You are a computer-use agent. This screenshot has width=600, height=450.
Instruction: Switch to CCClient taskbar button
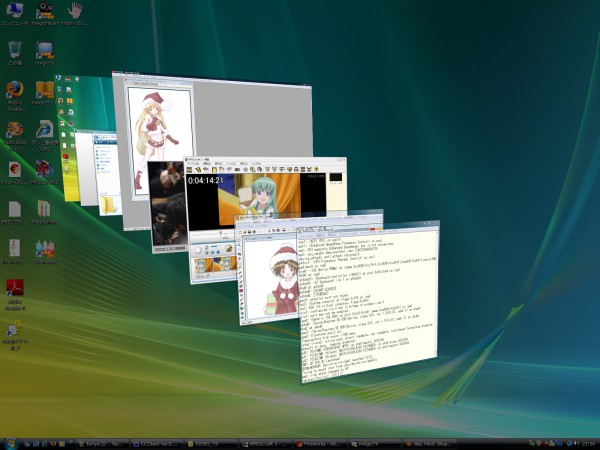coord(156,444)
